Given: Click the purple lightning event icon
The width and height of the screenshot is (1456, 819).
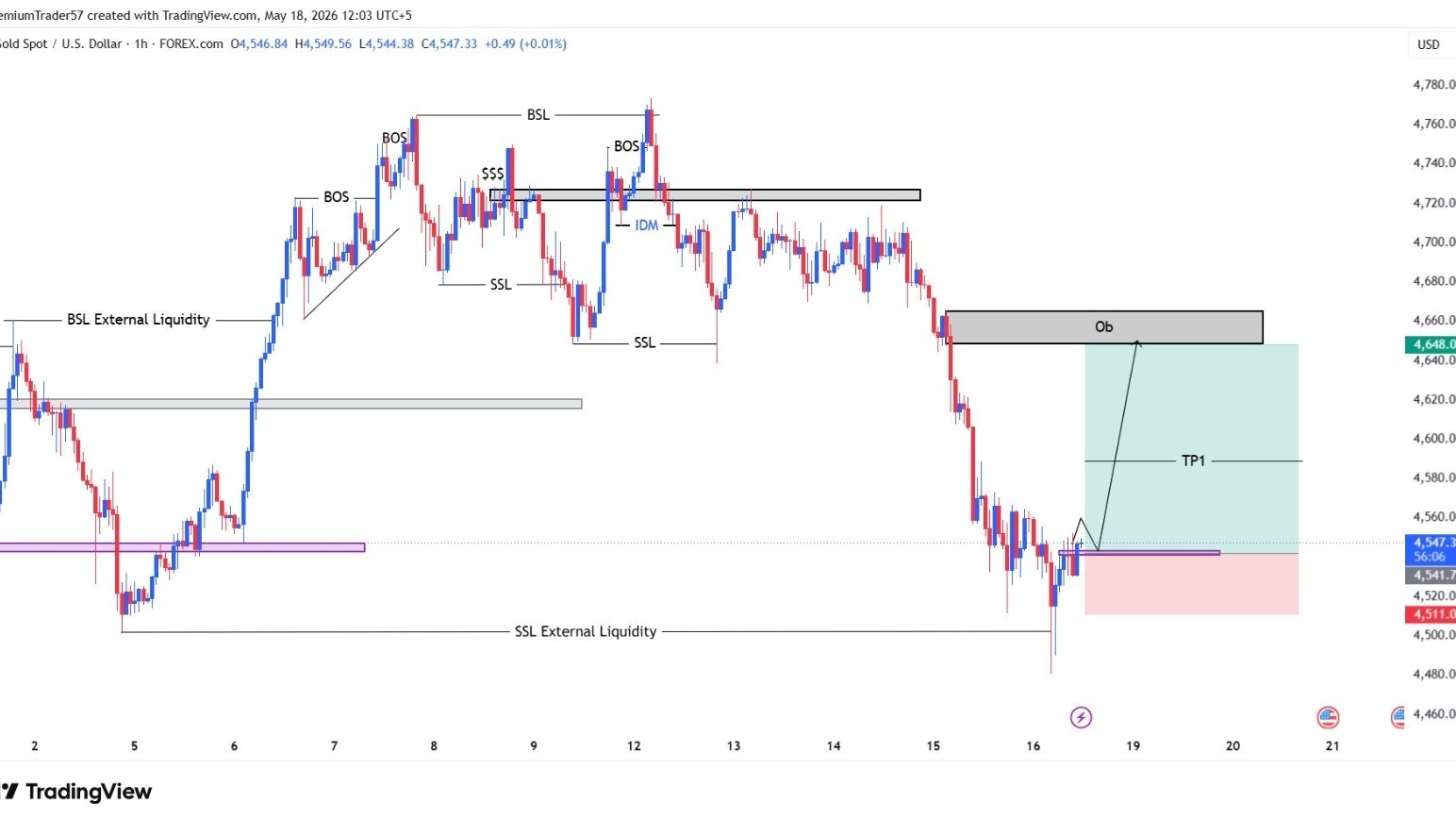Looking at the screenshot, I should coord(1081,717).
